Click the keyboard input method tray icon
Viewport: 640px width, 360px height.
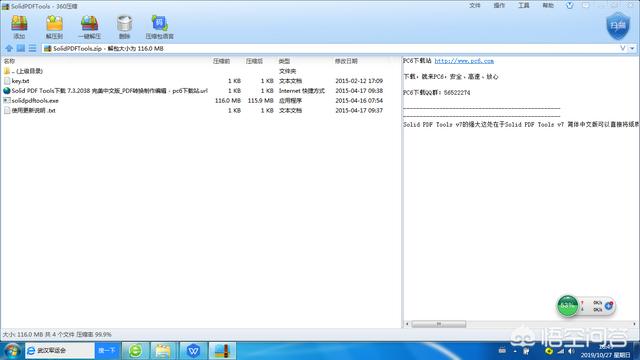coord(502,351)
